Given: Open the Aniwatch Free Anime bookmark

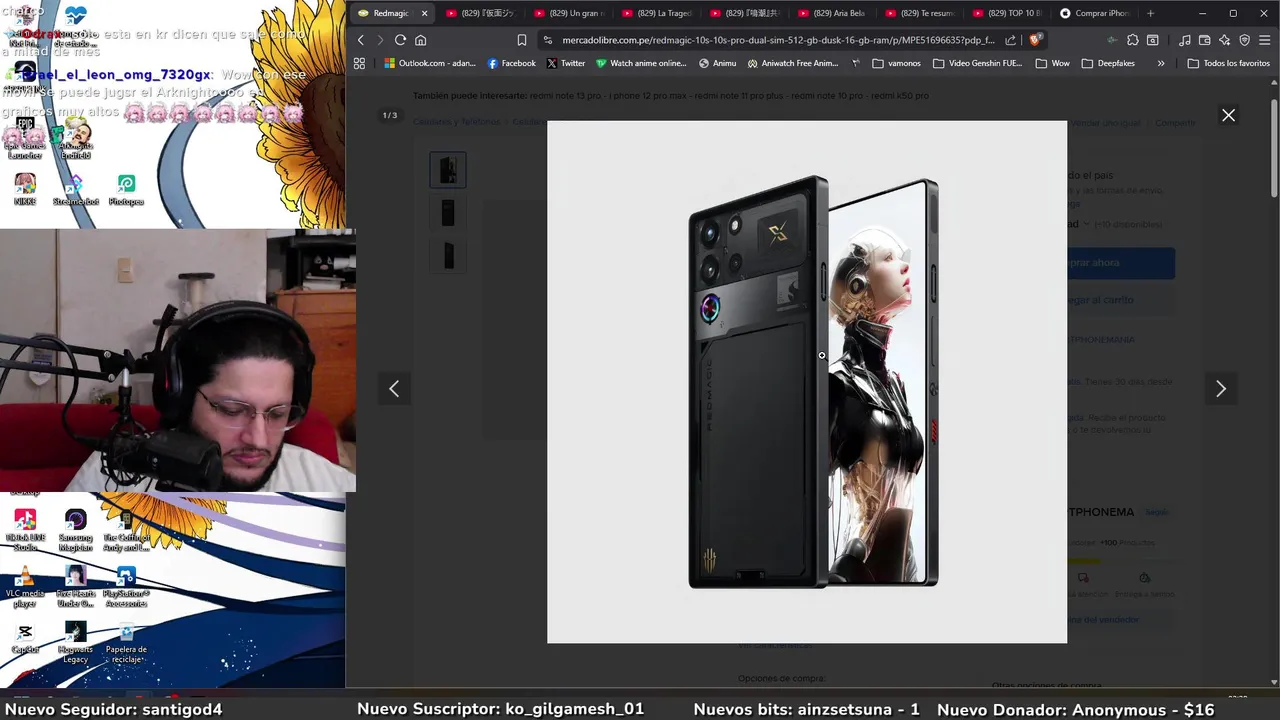Looking at the screenshot, I should pyautogui.click(x=792, y=63).
